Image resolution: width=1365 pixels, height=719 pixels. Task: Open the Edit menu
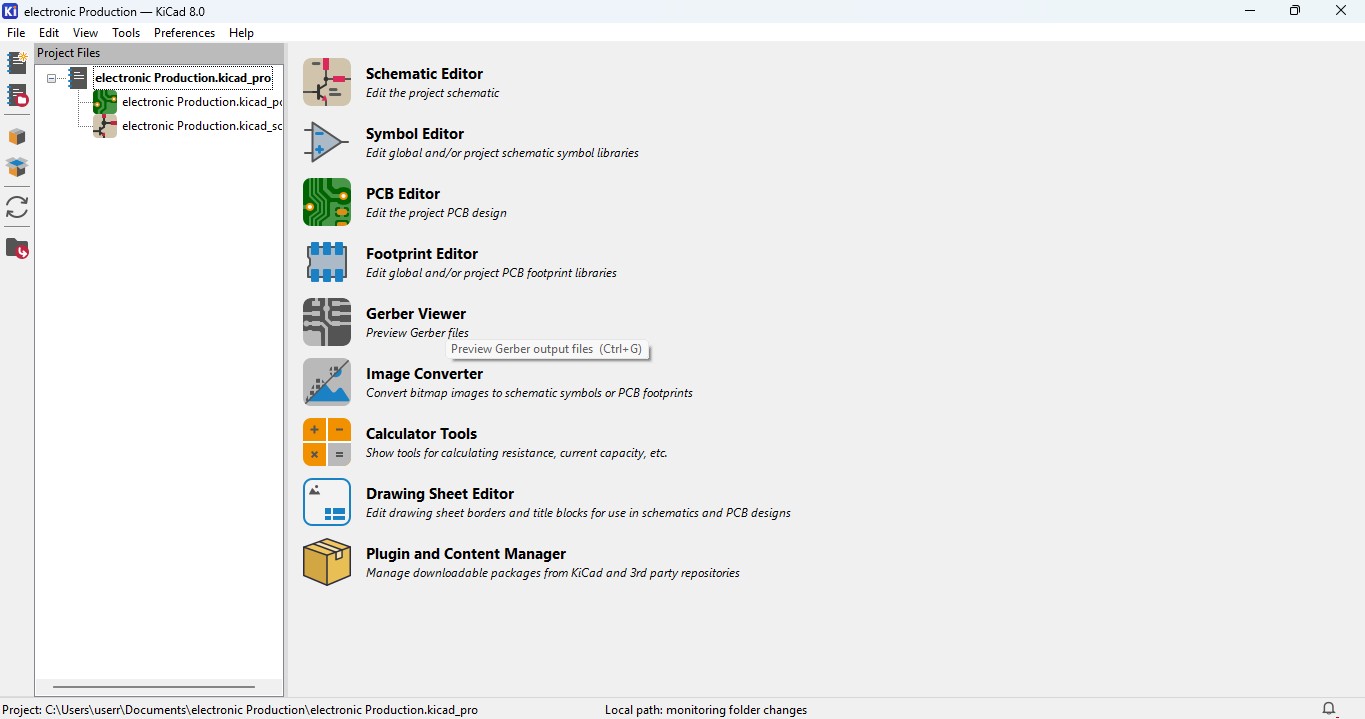(x=49, y=33)
